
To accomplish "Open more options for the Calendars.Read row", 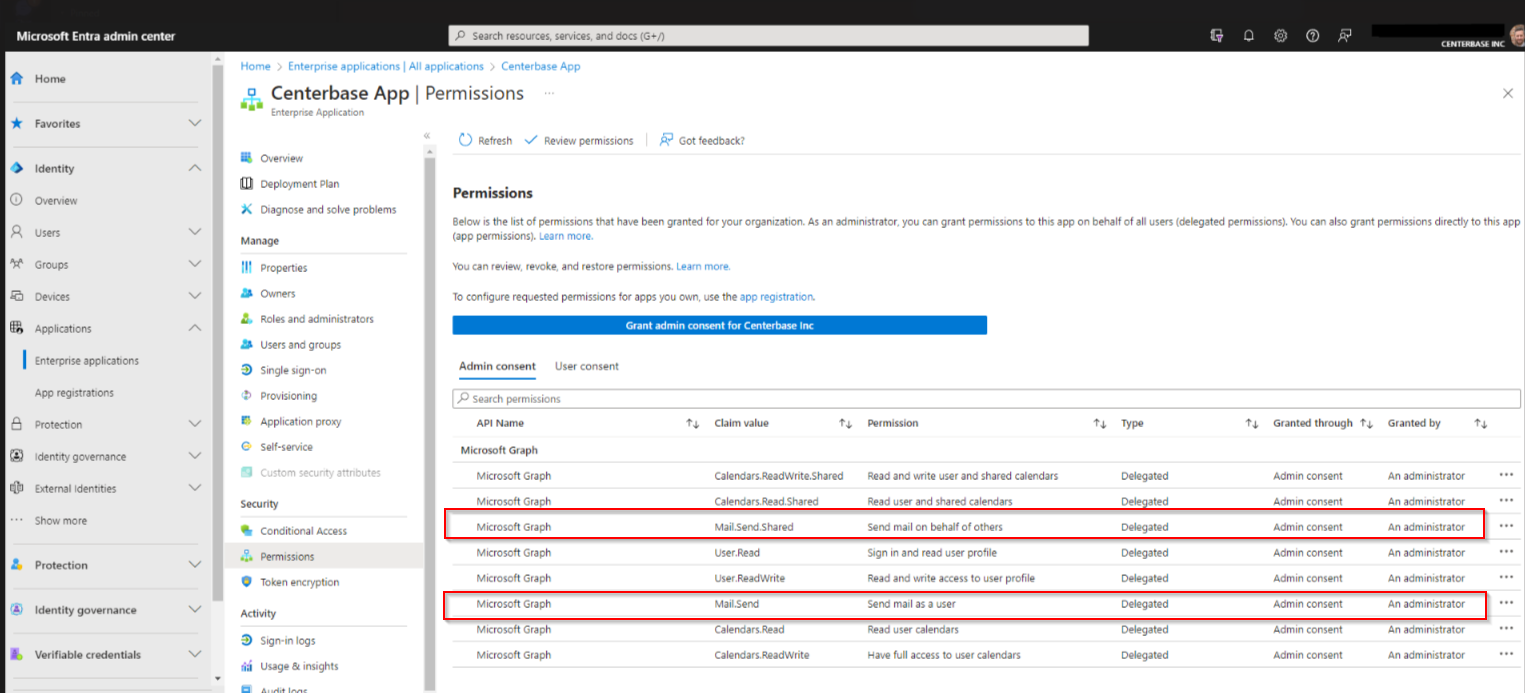I will click(x=1506, y=629).
